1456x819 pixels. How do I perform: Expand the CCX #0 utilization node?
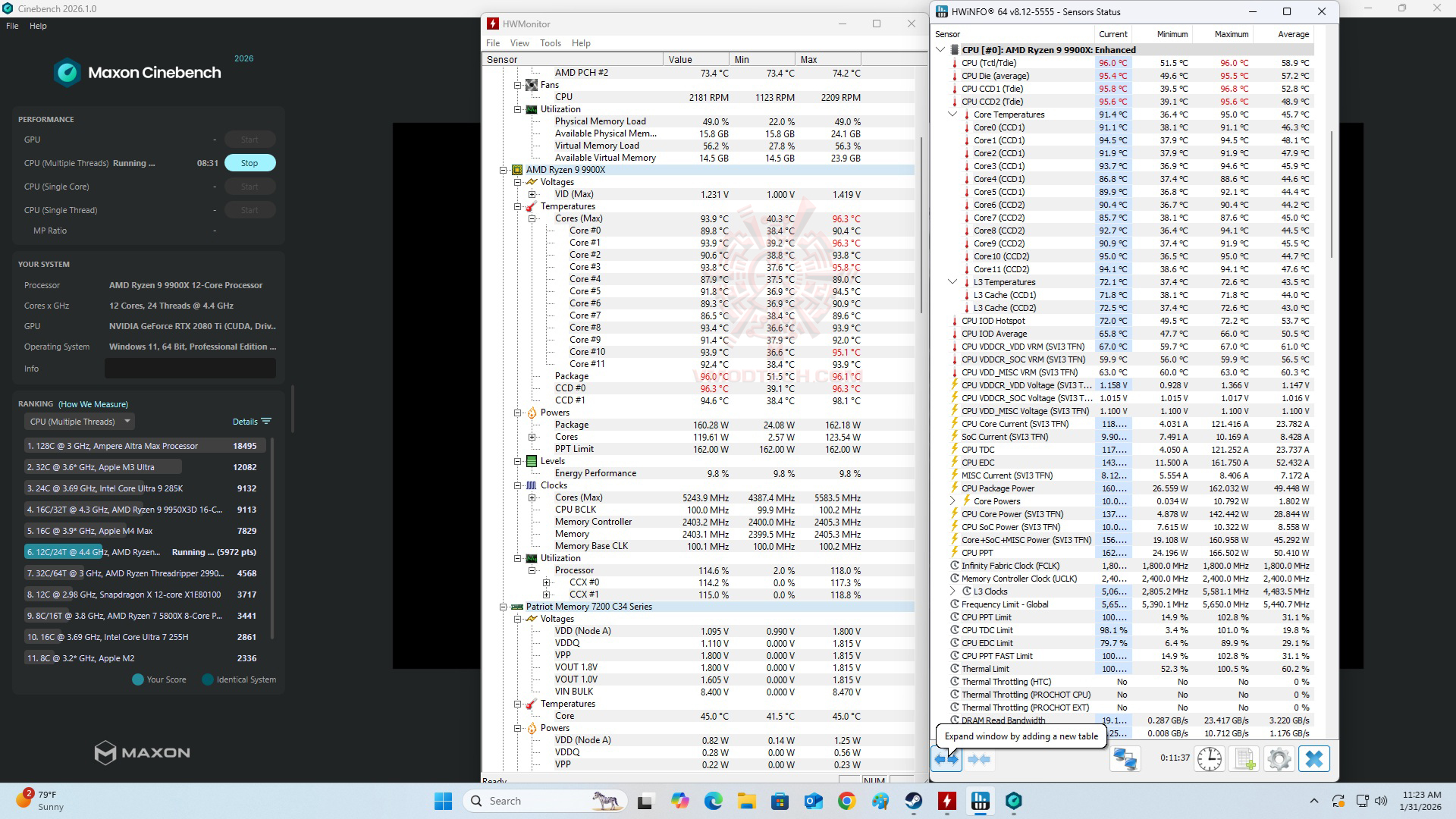coord(546,582)
